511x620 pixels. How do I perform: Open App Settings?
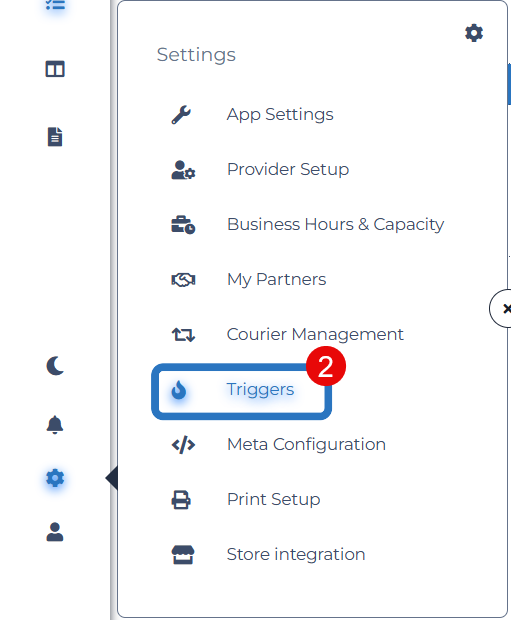coord(280,114)
